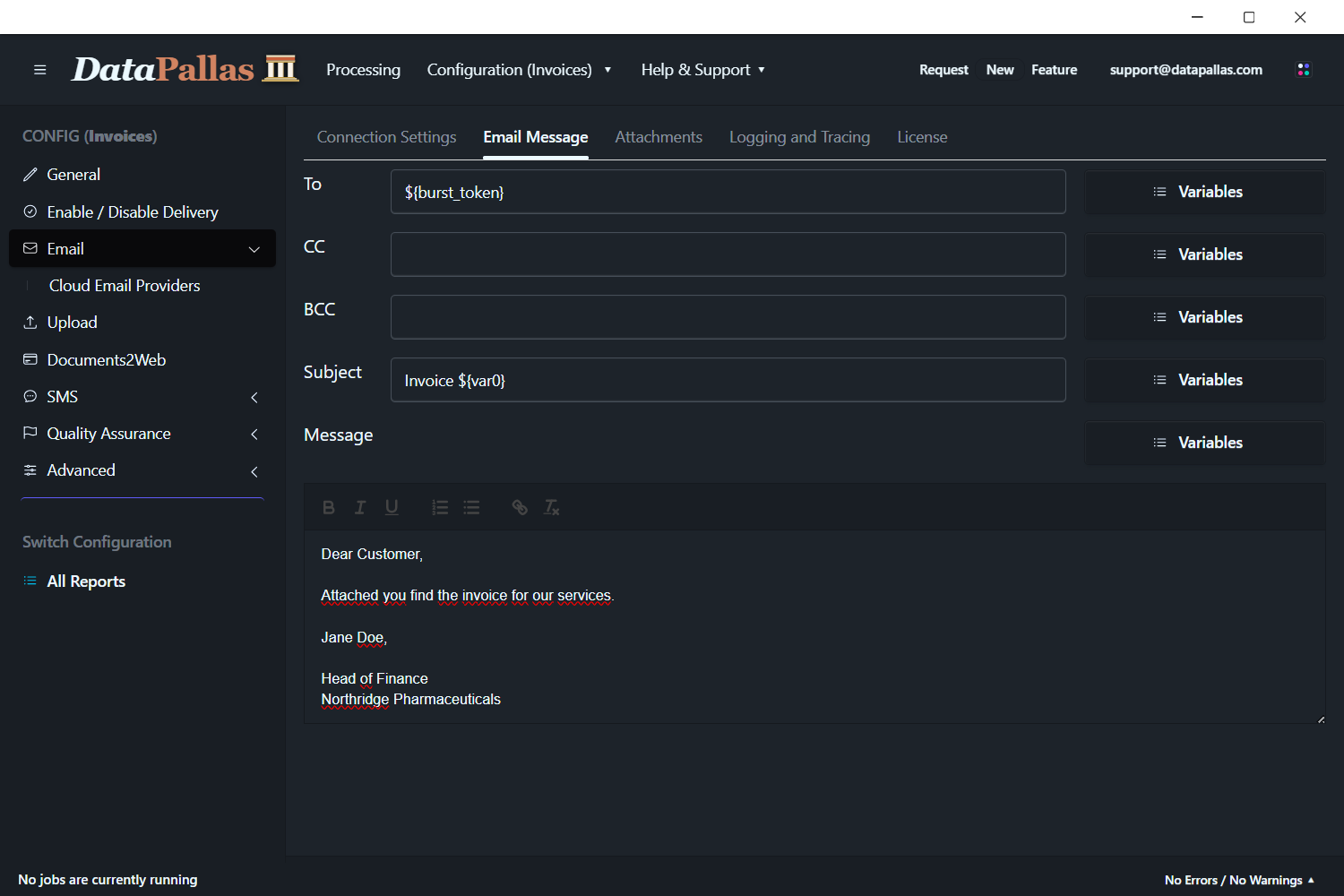Apply bold formatting in message editor
Image resolution: width=1344 pixels, height=896 pixels.
(328, 508)
